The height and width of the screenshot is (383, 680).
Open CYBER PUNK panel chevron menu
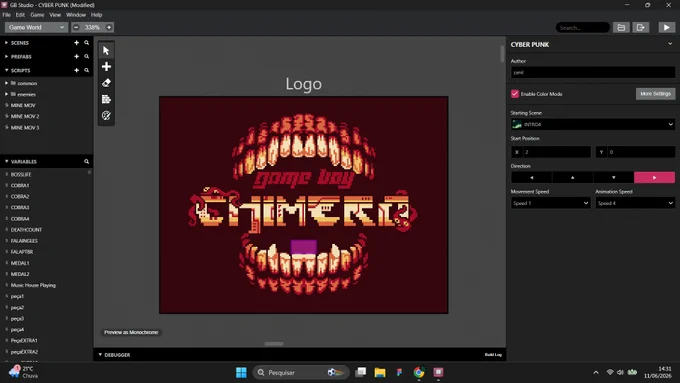point(670,44)
